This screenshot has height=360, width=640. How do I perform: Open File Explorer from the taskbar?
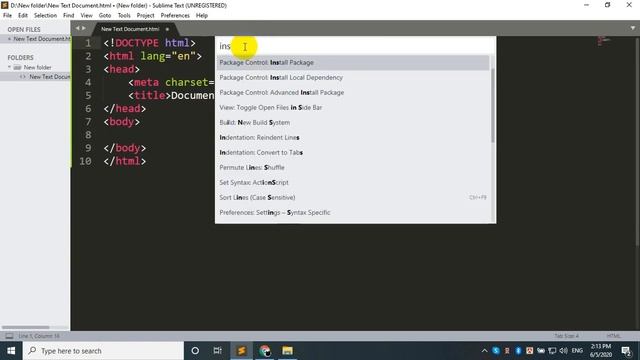coord(287,351)
